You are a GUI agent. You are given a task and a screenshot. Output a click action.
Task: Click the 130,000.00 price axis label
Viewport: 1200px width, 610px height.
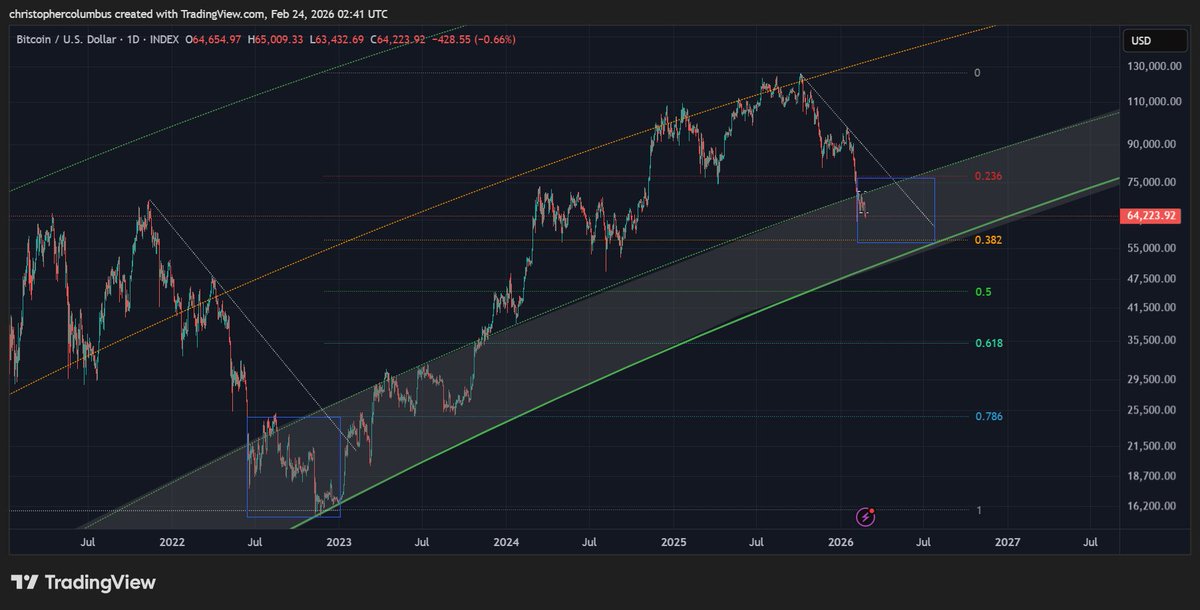tap(1153, 66)
